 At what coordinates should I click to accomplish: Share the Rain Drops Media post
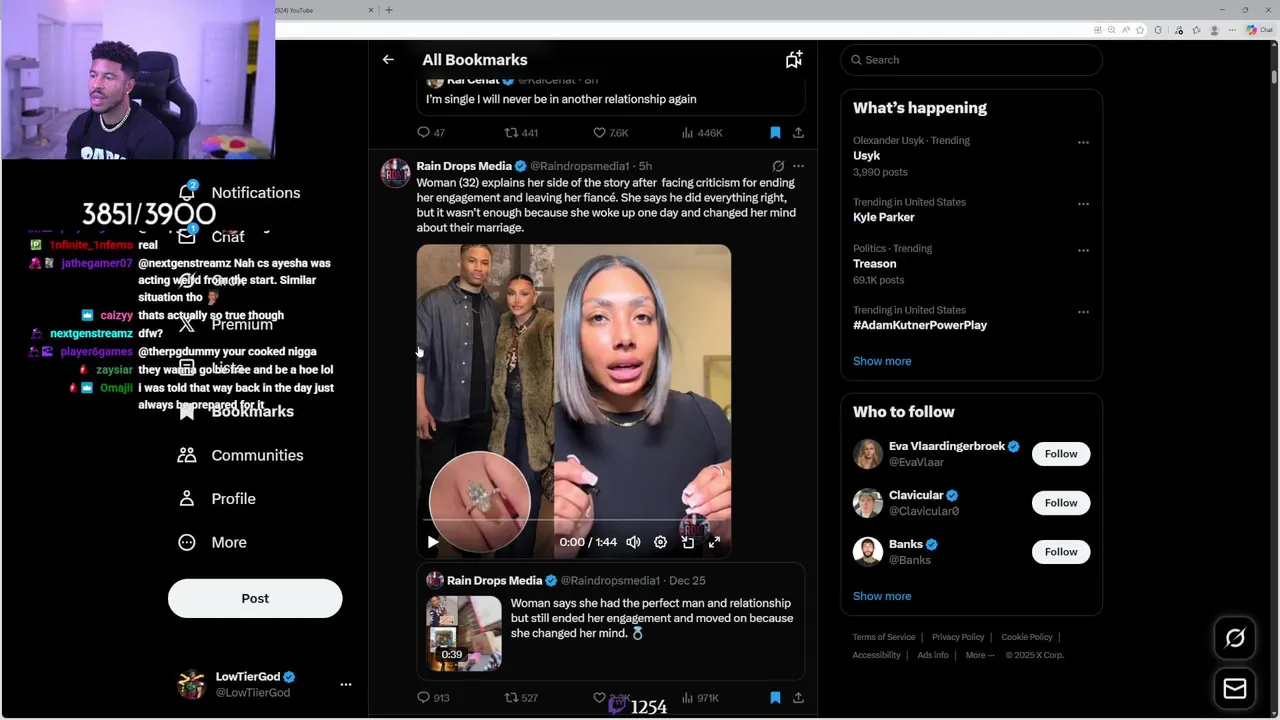click(798, 698)
